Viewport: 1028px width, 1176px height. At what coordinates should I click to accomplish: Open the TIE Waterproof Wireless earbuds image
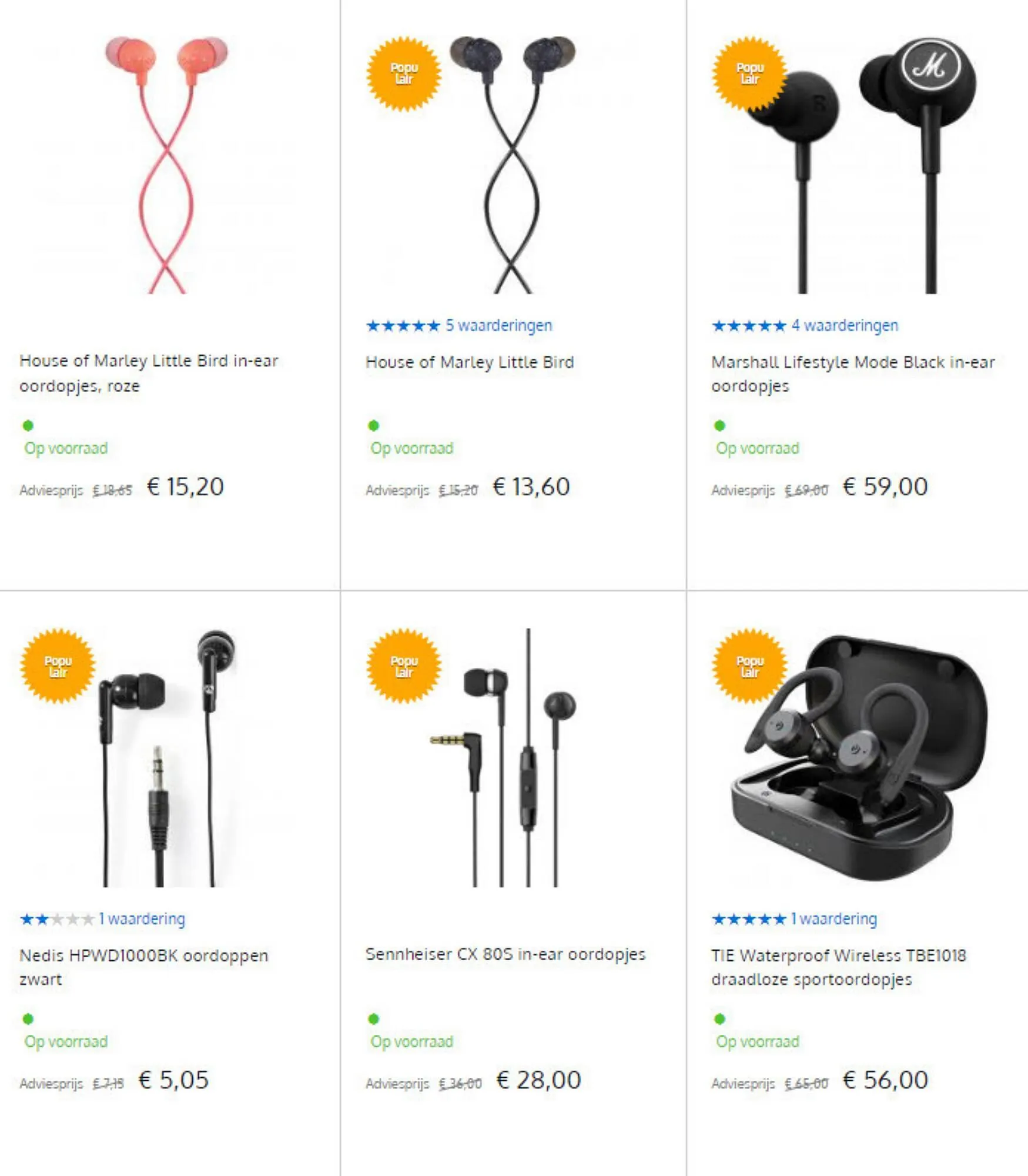[x=859, y=757]
